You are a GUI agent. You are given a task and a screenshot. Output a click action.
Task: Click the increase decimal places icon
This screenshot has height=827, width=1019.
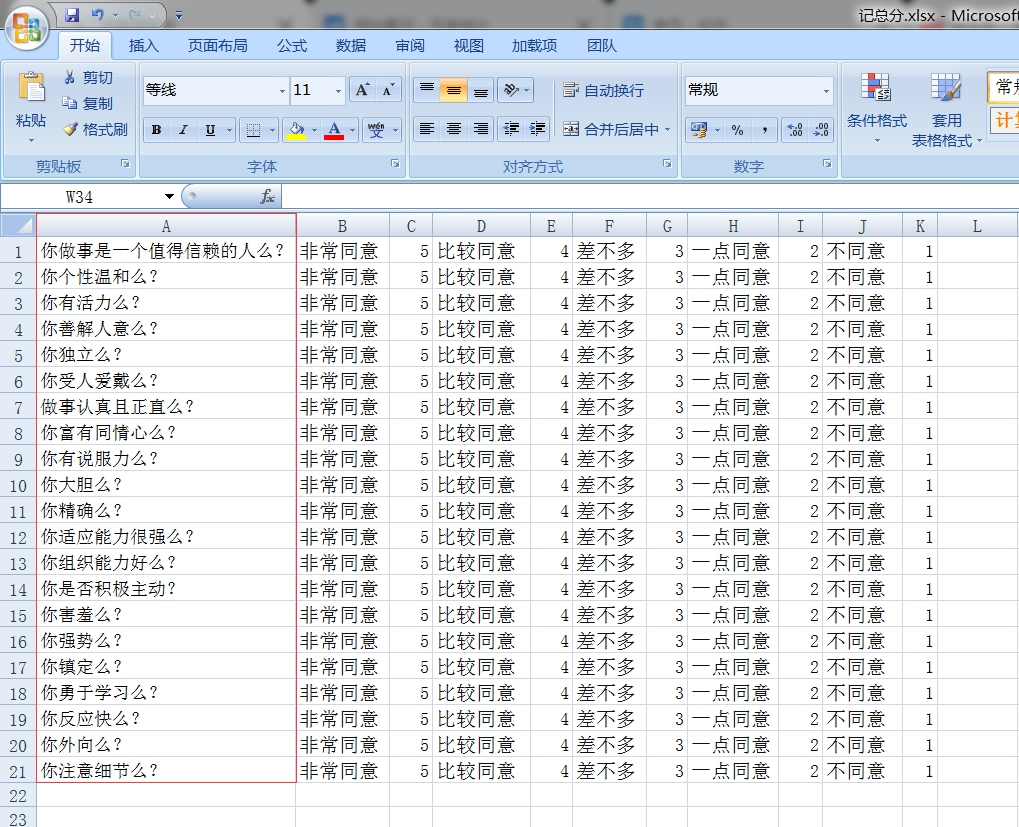click(x=795, y=130)
